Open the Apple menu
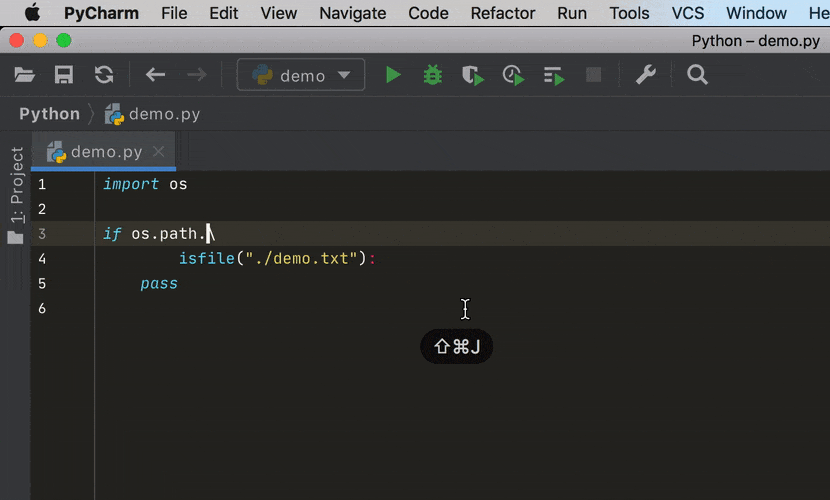 coord(32,13)
